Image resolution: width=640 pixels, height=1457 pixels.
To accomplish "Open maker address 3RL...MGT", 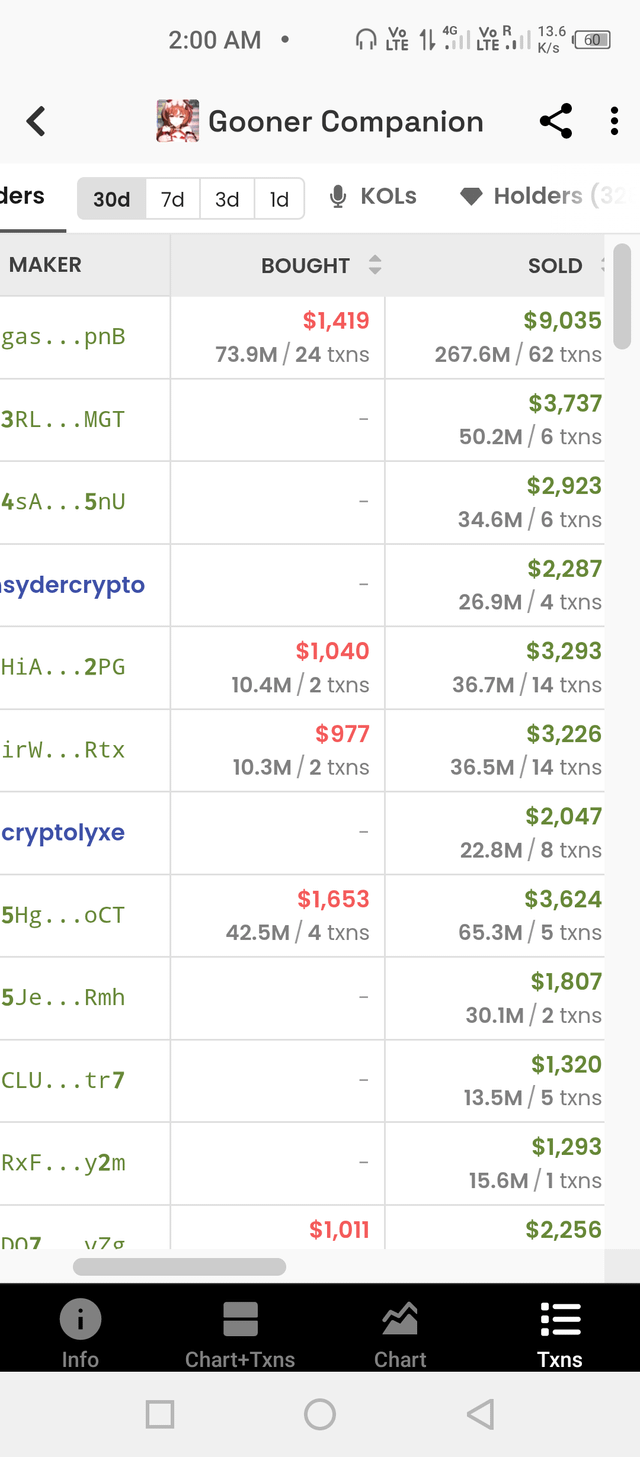I will [x=63, y=419].
